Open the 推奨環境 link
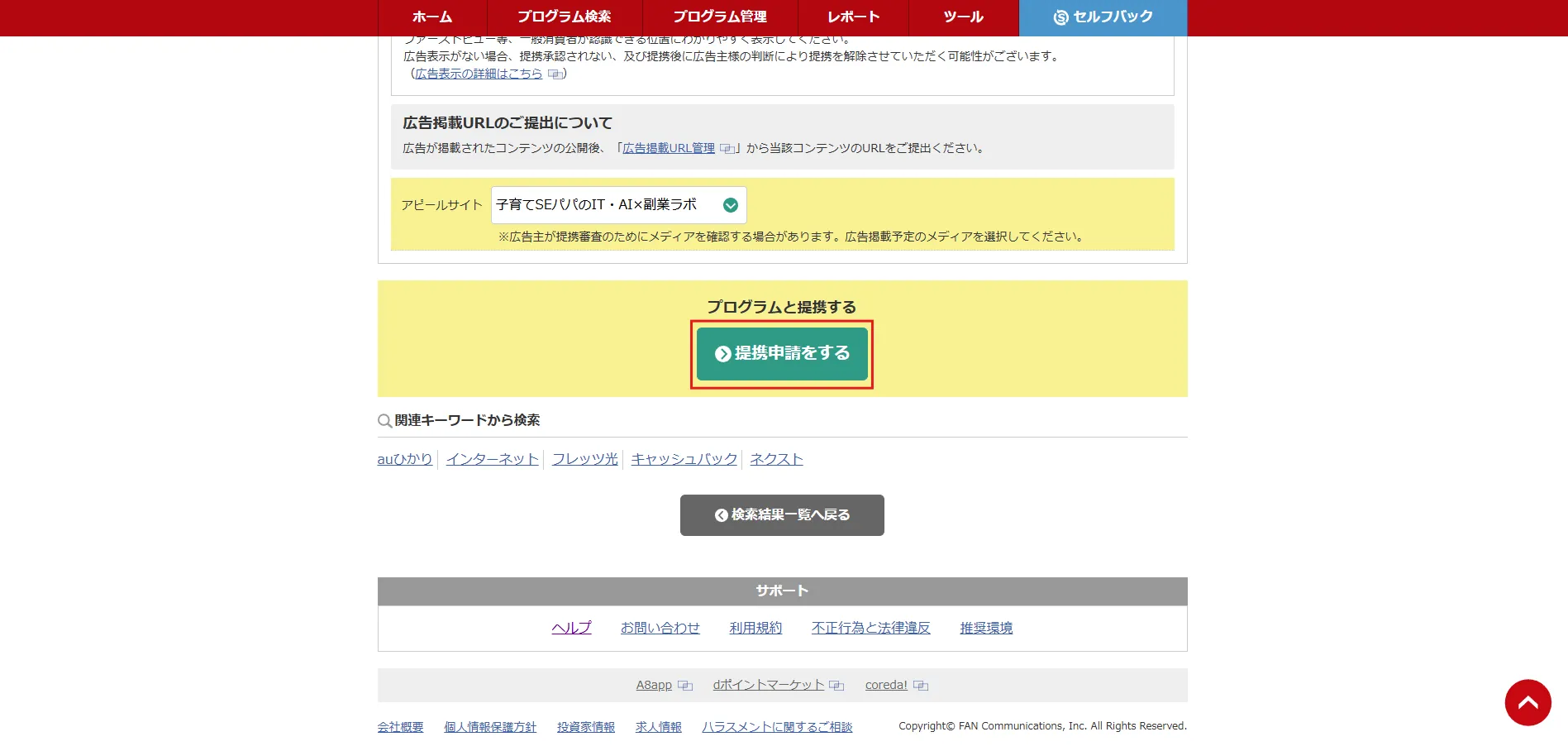This screenshot has height=751, width=1568. (x=986, y=628)
